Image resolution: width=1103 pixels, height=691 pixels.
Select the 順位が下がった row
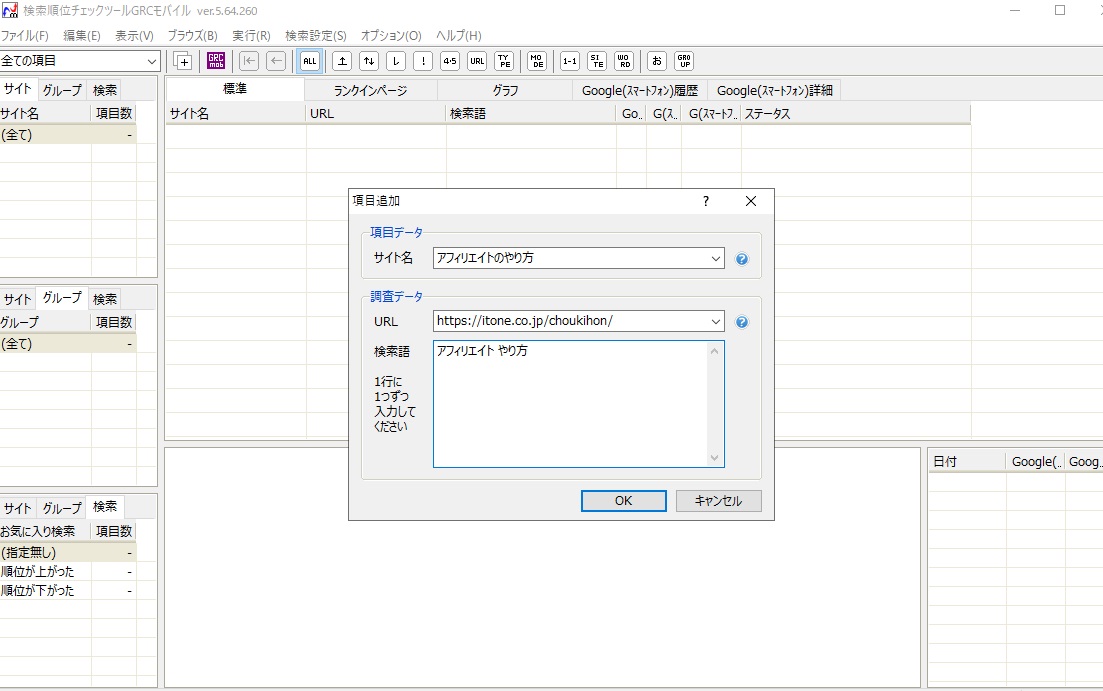(68, 590)
